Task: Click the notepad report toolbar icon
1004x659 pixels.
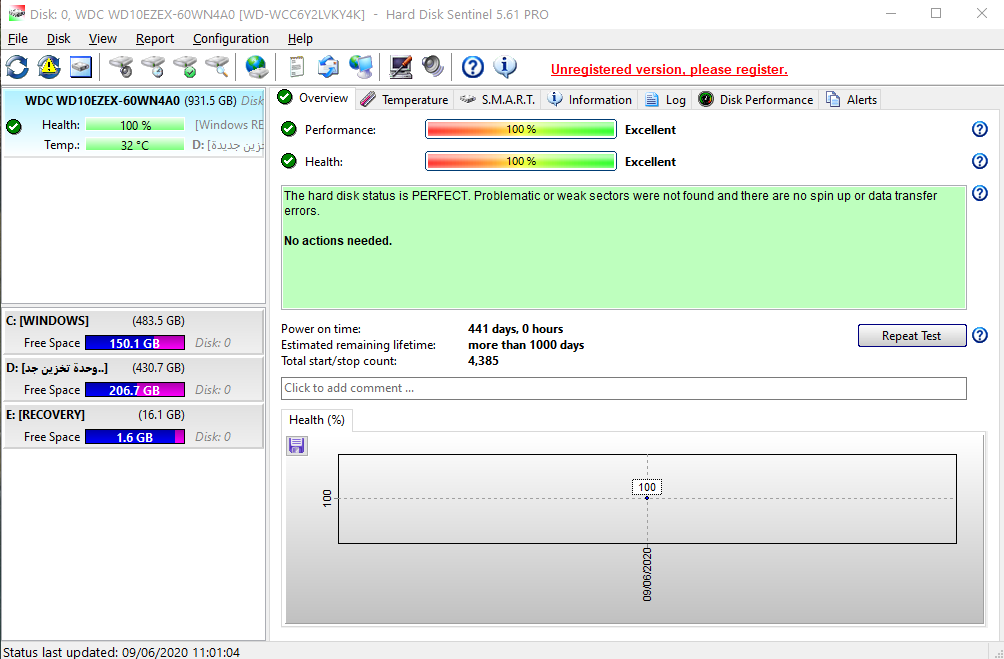Action: point(297,67)
